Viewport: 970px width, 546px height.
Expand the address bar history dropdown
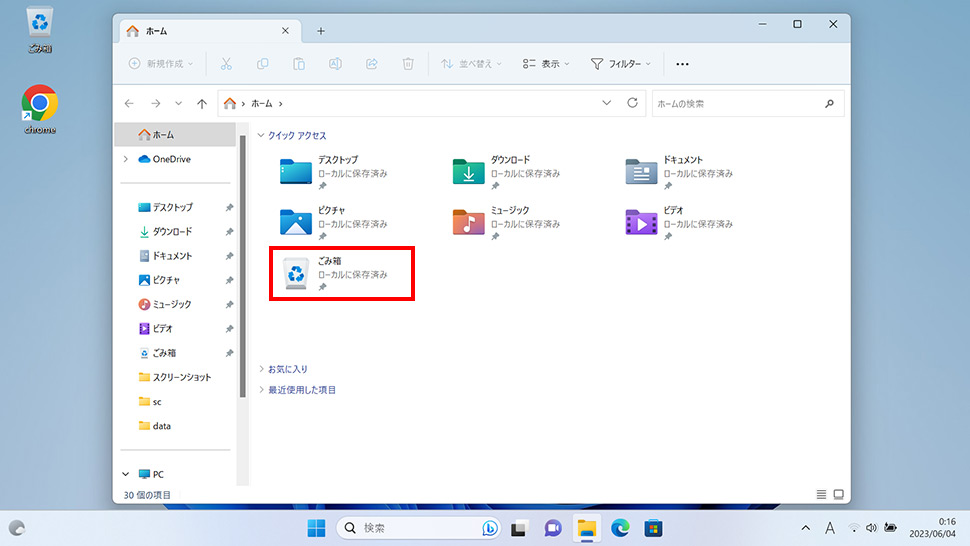point(606,103)
